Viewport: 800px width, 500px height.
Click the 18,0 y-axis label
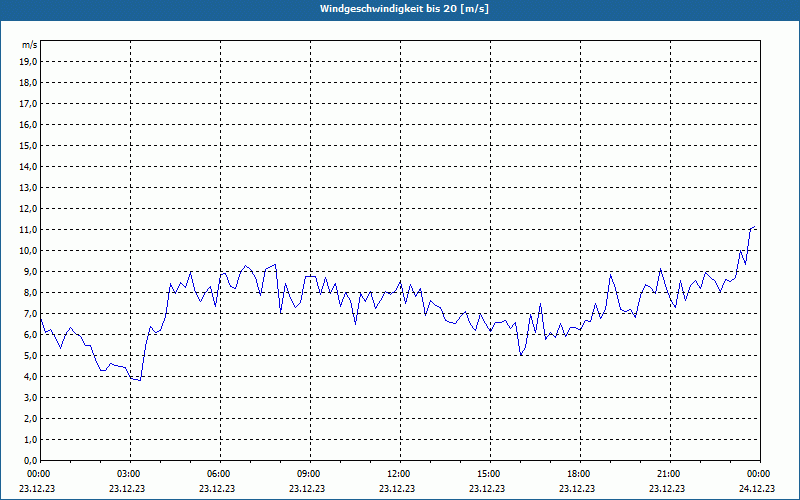pyautogui.click(x=28, y=83)
